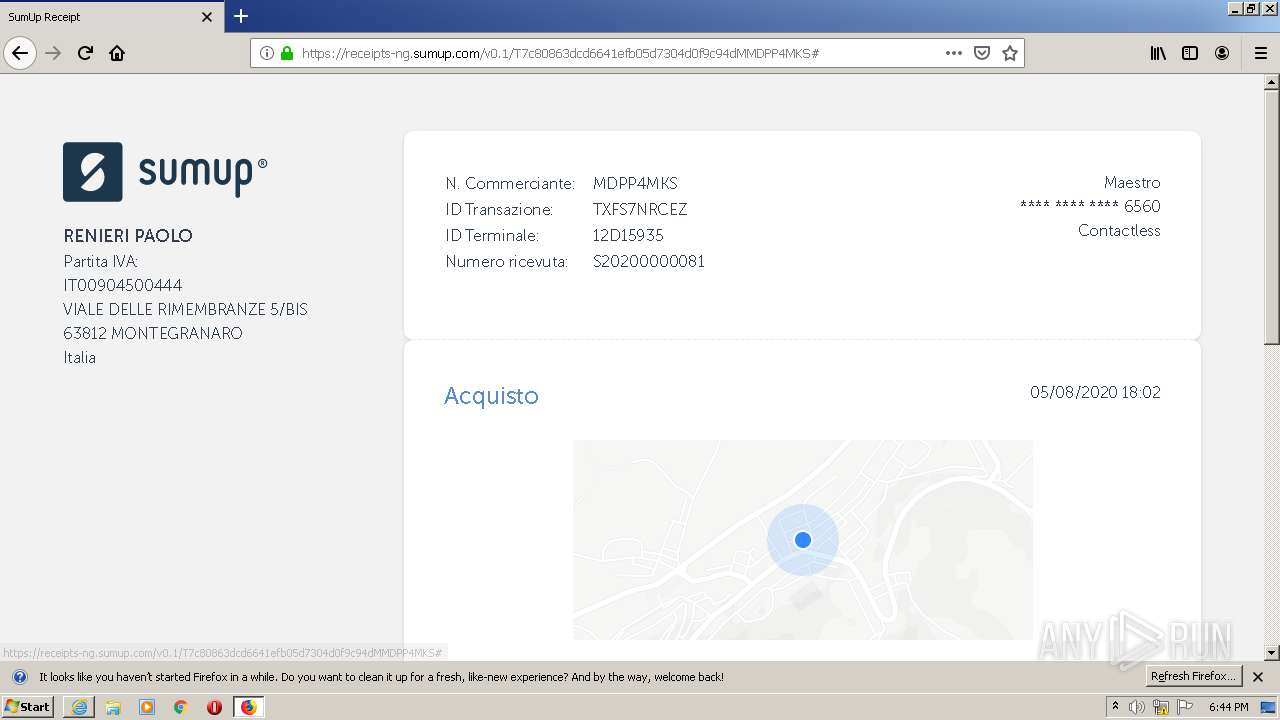The width and height of the screenshot is (1280, 720).
Task: Click address VIALE DELLE RIMEMBRANZE 5/BIS
Action: click(185, 310)
